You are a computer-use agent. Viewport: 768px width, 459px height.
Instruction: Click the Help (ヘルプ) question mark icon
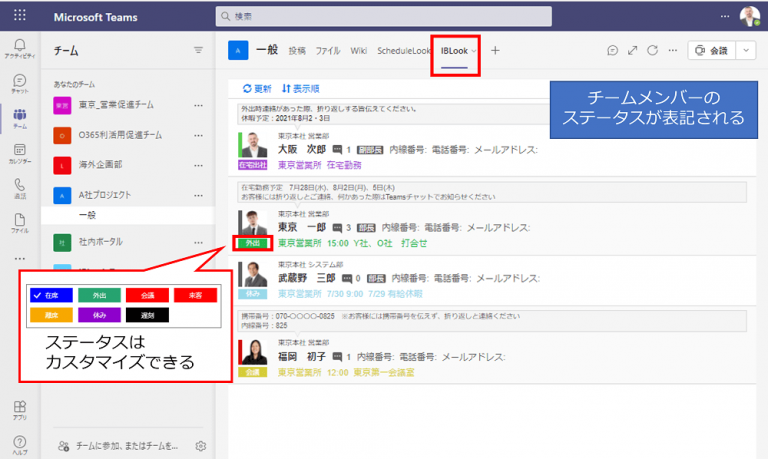point(20,443)
